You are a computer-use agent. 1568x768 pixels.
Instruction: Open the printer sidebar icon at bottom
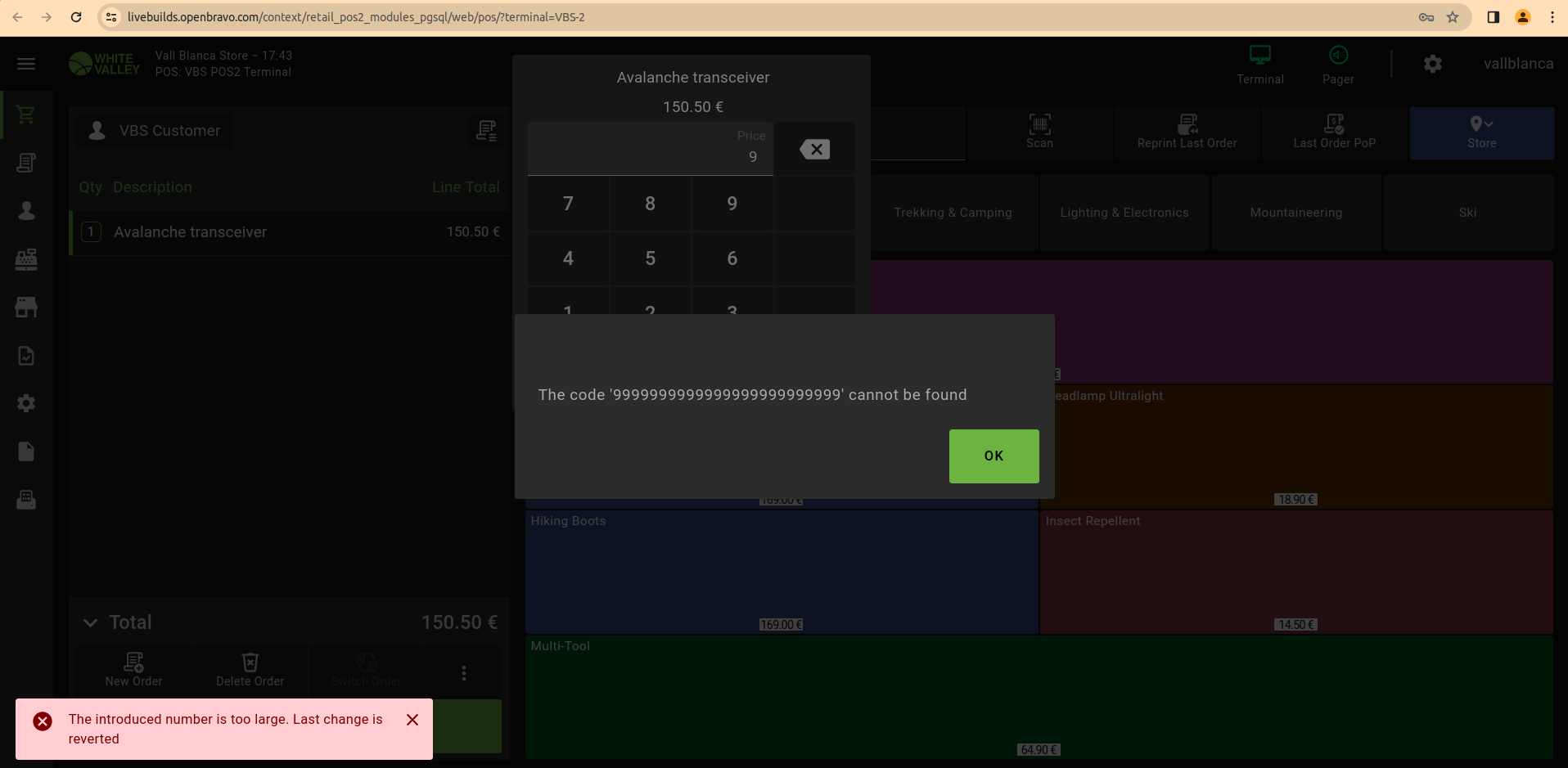26,500
